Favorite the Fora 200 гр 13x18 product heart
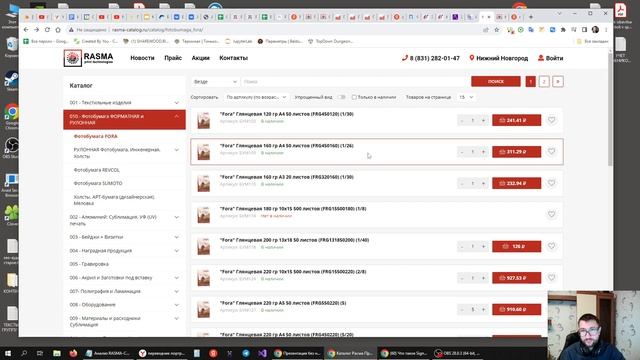This screenshot has height=360, width=640. click(x=551, y=246)
